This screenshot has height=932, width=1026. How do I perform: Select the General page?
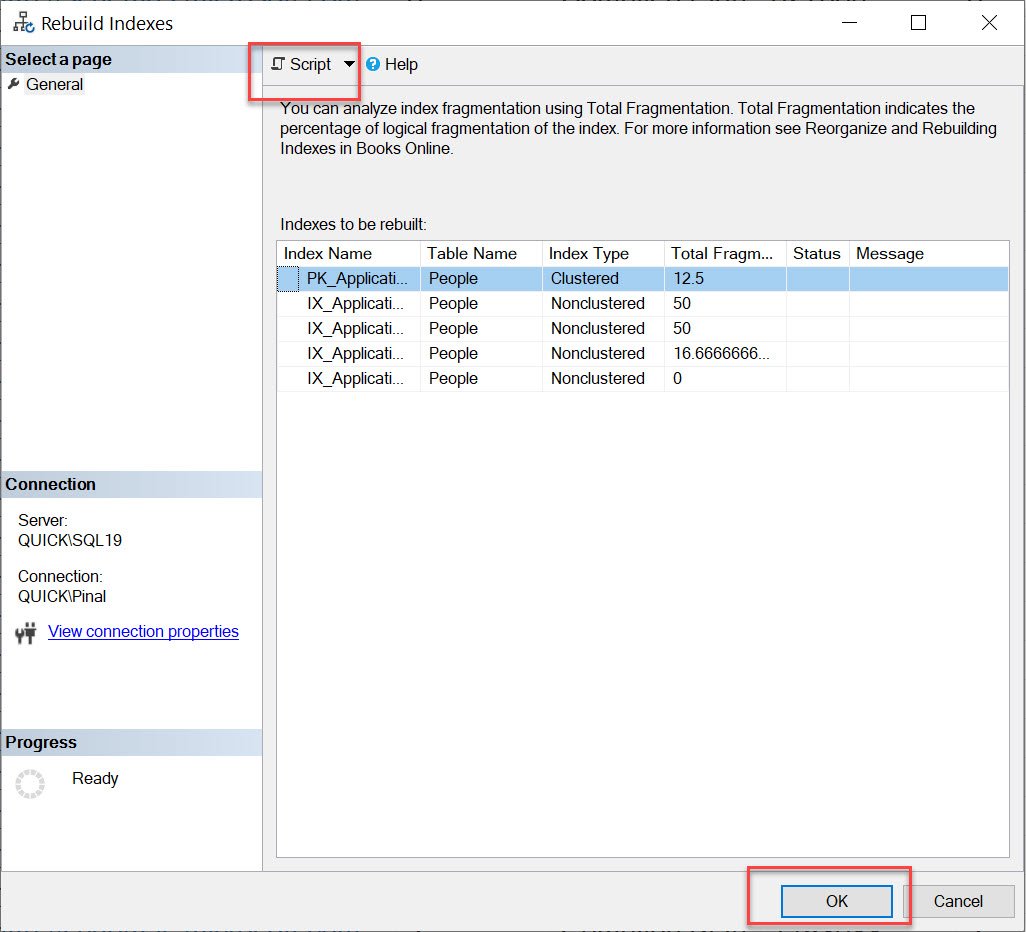click(54, 84)
